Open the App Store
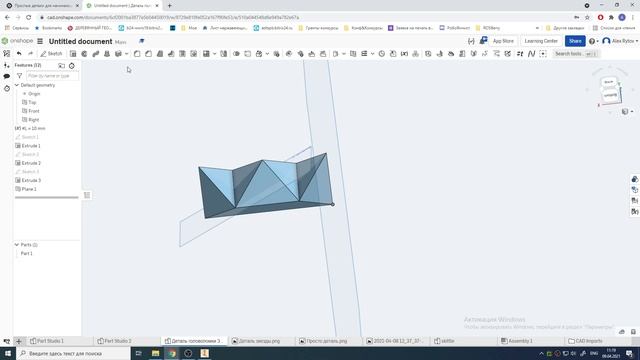The height and width of the screenshot is (360, 640). pyautogui.click(x=503, y=41)
